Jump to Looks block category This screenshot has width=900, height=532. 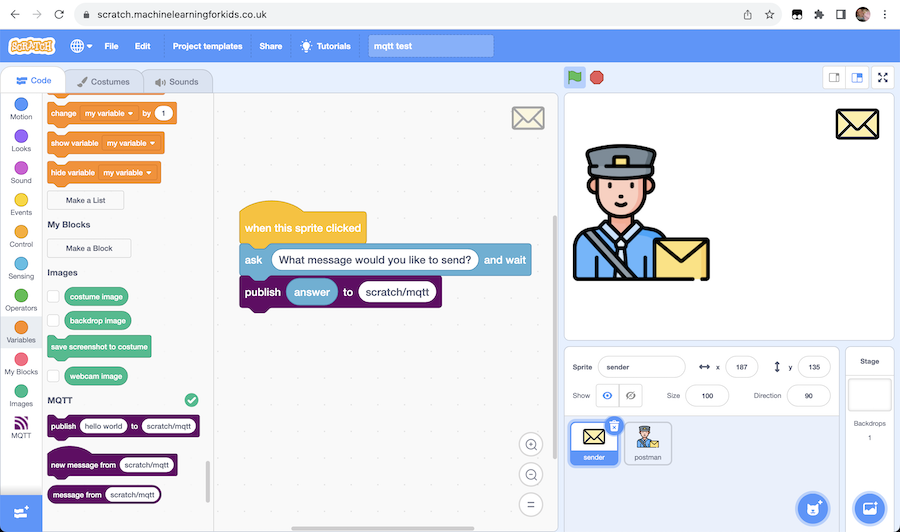tap(21, 141)
